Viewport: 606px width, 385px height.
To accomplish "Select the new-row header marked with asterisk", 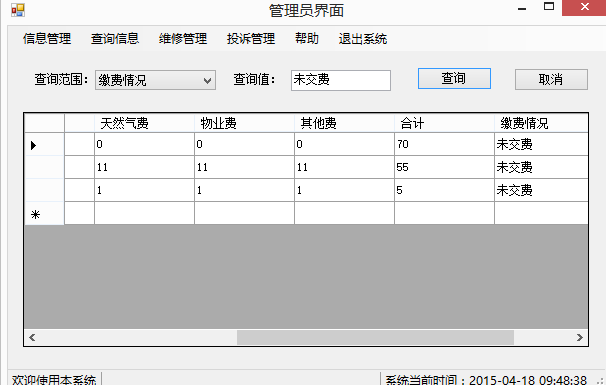I will [x=44, y=213].
